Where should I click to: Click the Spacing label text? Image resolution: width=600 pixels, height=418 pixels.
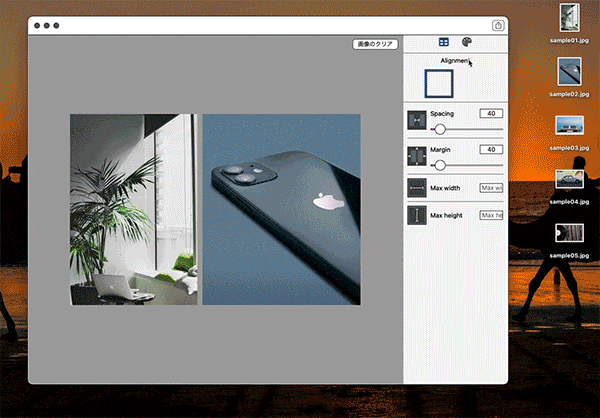[x=442, y=114]
